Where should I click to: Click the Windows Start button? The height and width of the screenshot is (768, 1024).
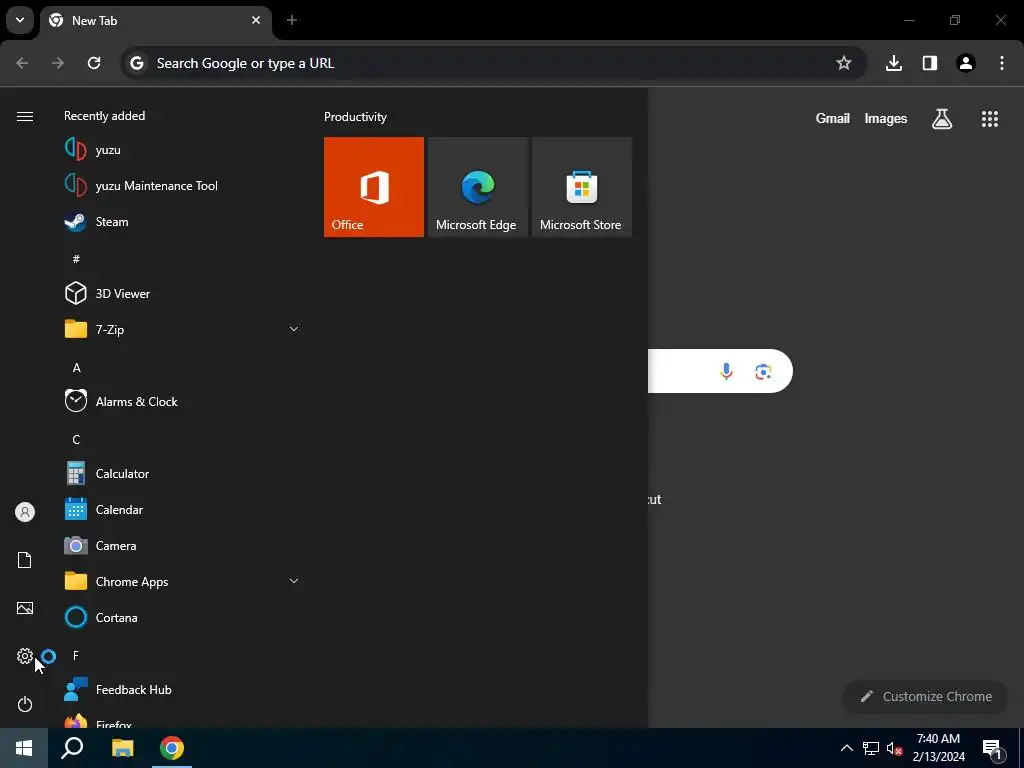point(24,748)
